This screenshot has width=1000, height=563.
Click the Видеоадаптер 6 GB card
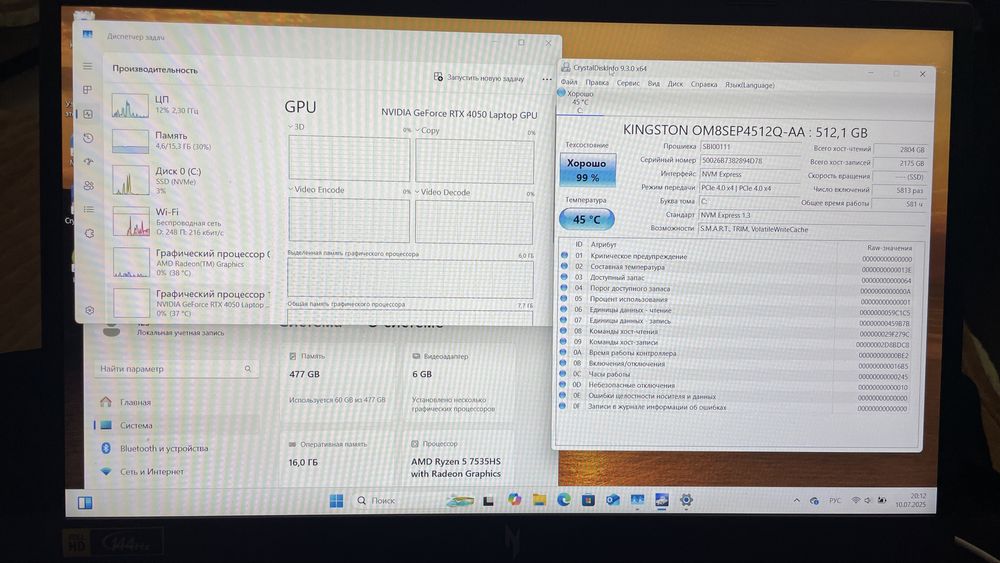pos(459,383)
